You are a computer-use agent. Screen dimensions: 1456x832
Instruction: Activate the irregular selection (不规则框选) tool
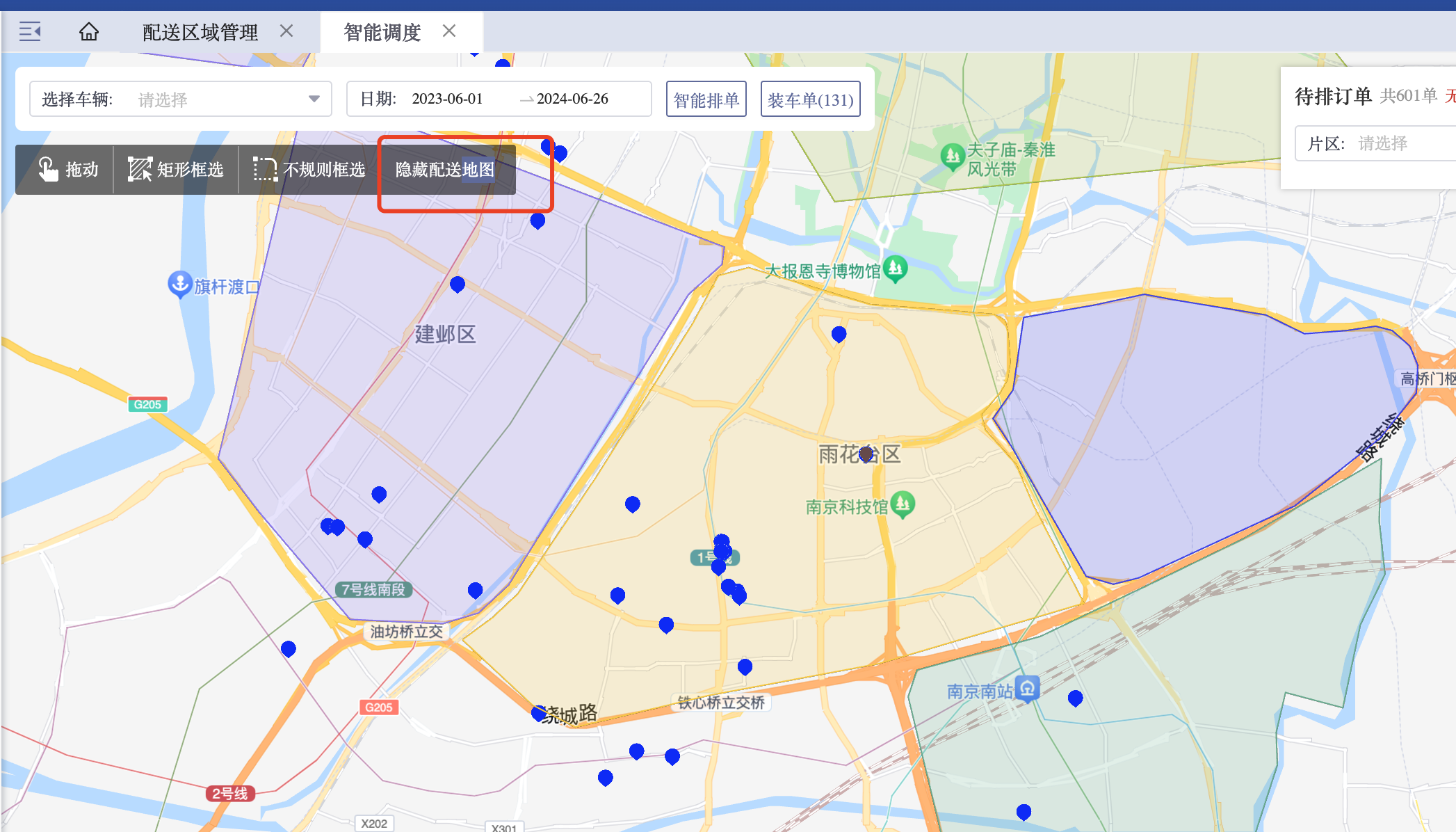[309, 170]
